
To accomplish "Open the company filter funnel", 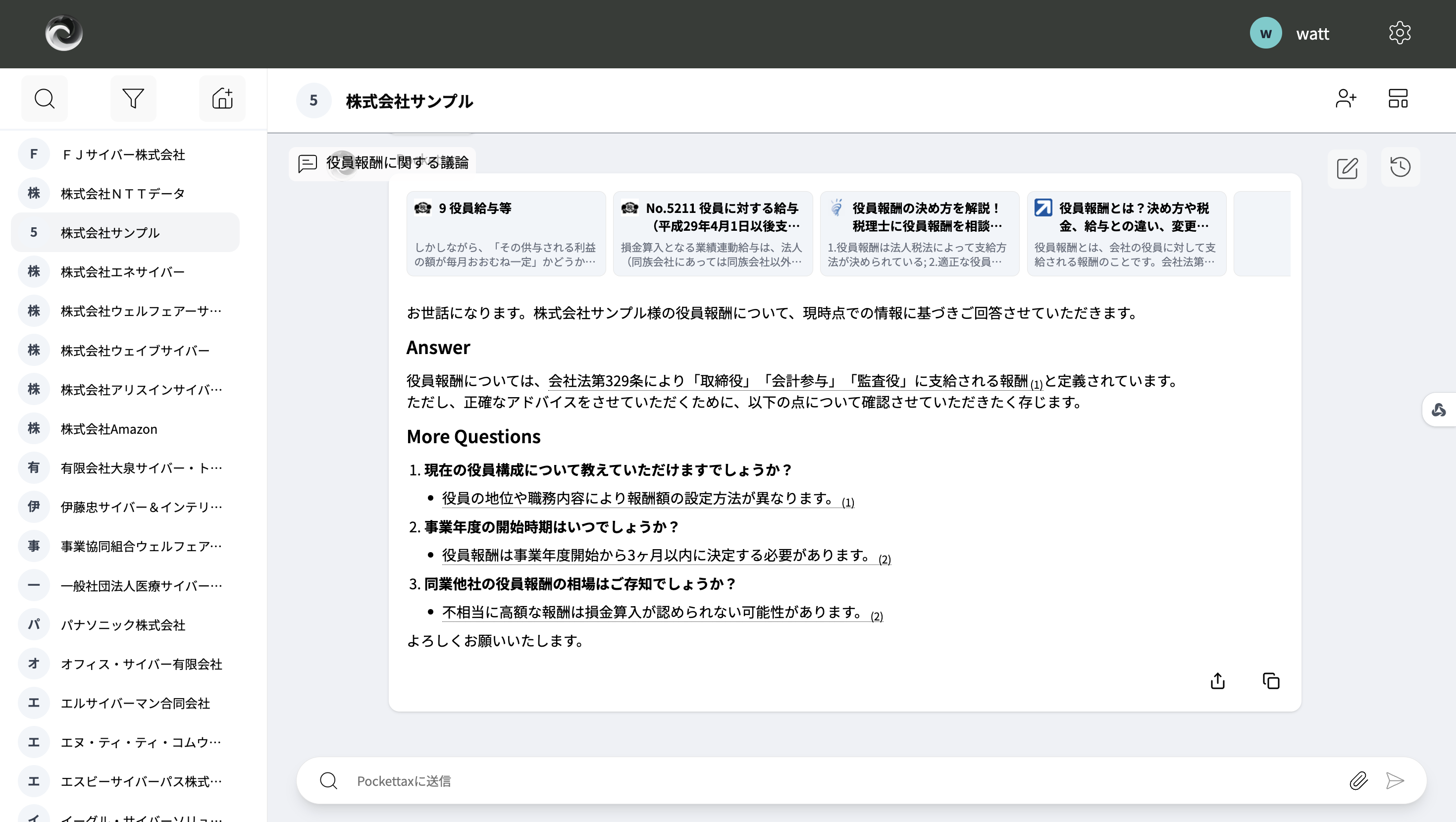I will point(133,99).
